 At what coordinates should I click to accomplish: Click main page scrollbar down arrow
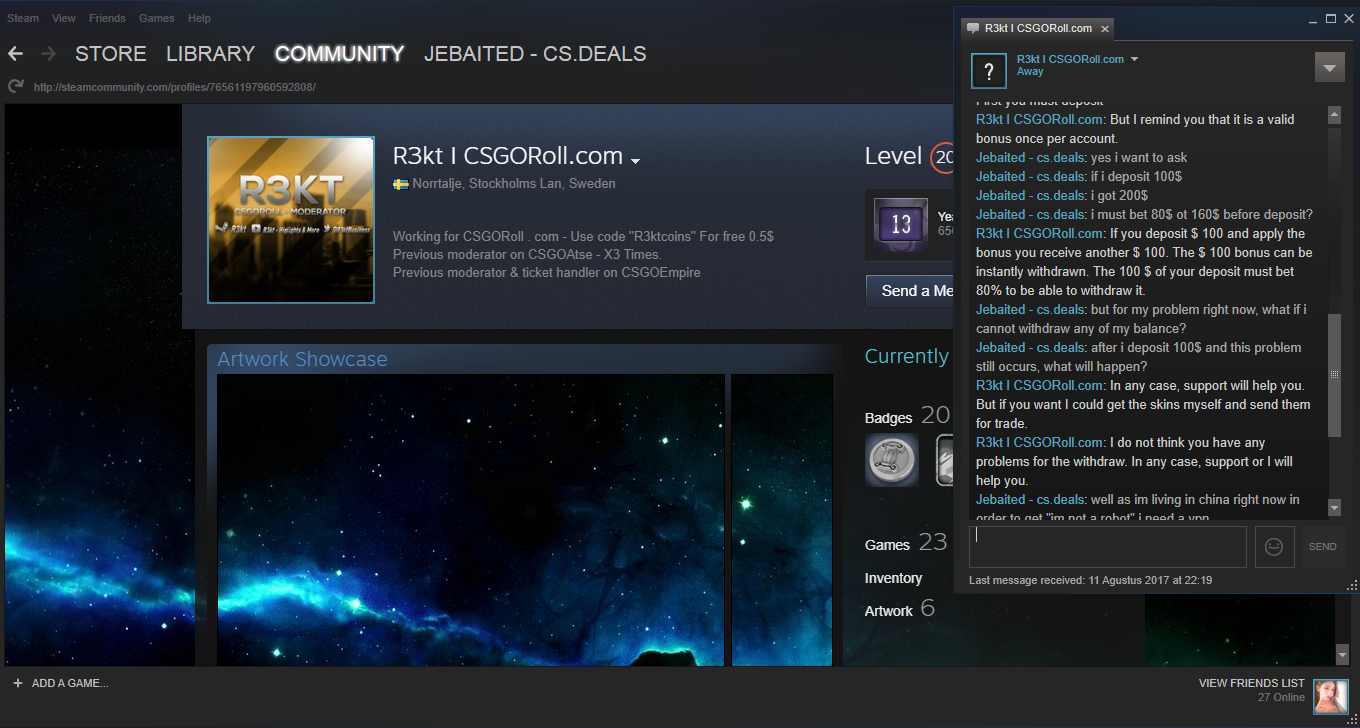[1343, 654]
